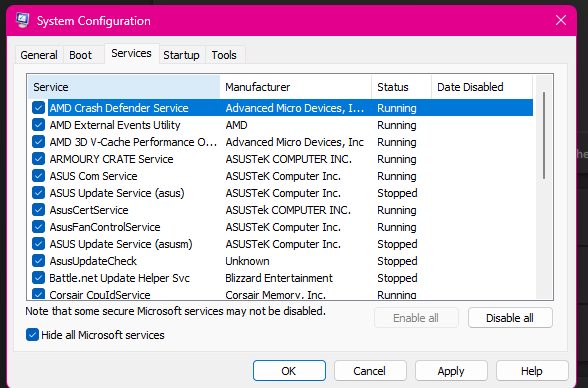Select AsusFanControlService name
588x388 pixels.
[x=105, y=227]
